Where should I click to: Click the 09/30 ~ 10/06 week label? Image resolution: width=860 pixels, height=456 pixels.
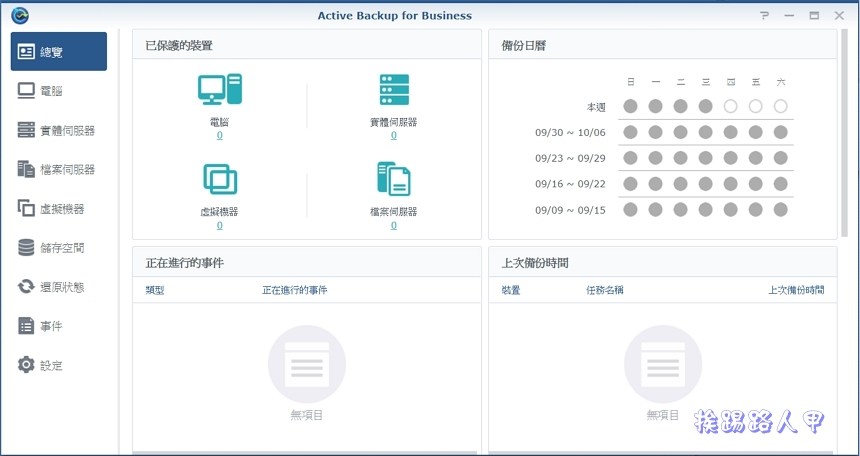tap(570, 132)
